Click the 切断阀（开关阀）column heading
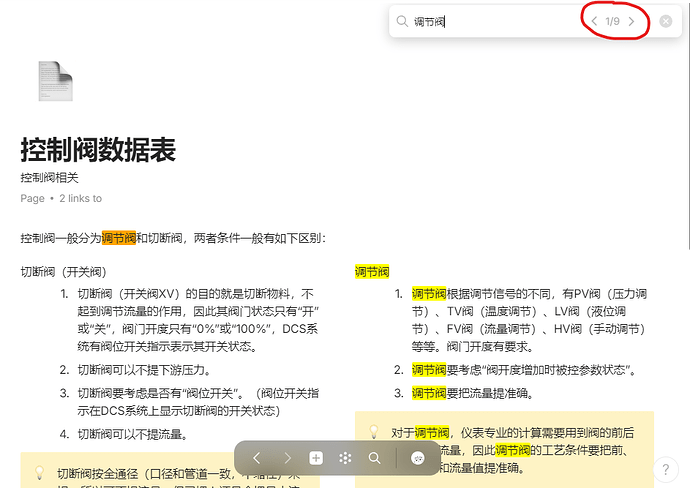The width and height of the screenshot is (690, 488). pyautogui.click(x=63, y=272)
